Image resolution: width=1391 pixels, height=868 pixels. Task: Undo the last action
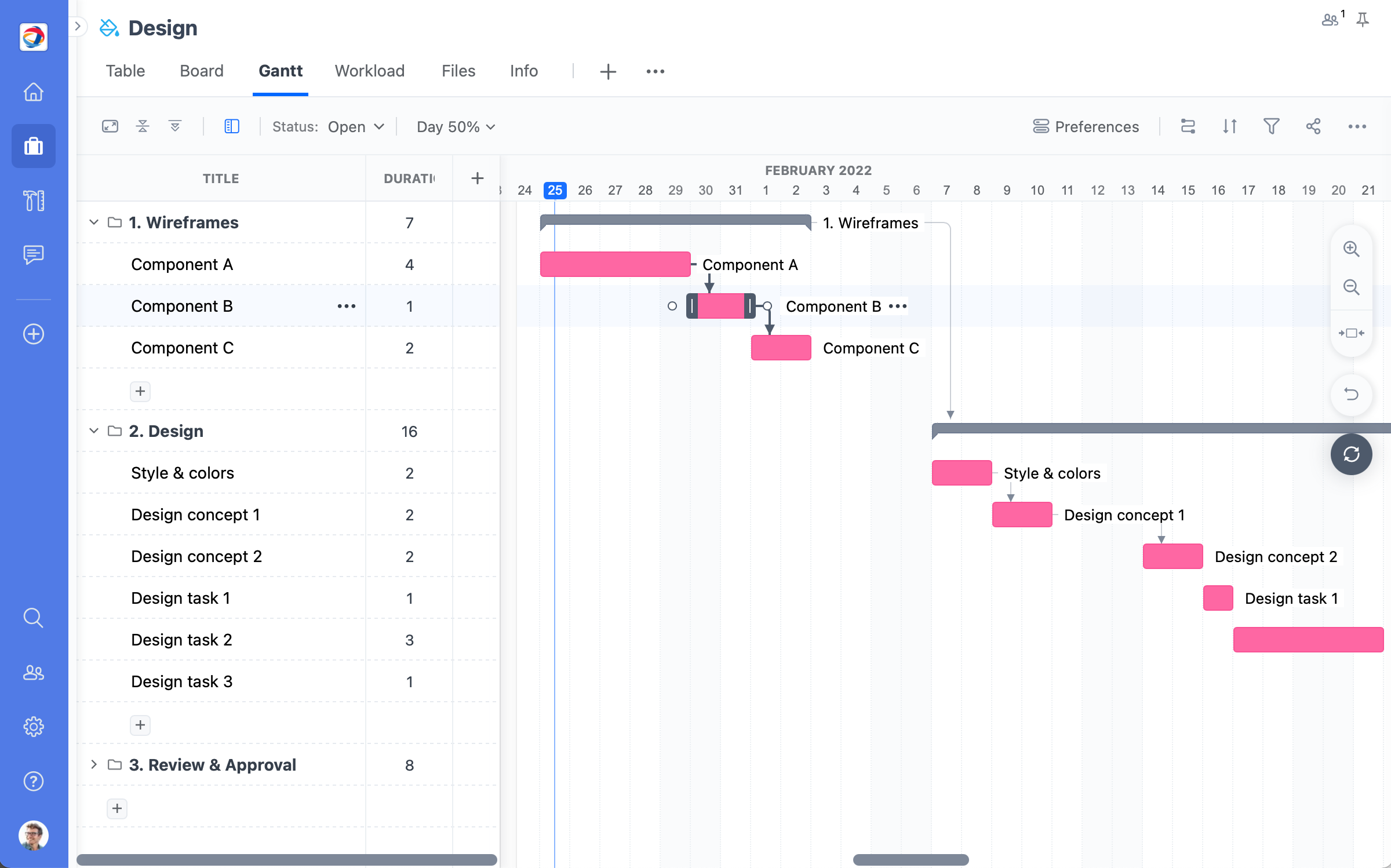(1352, 395)
